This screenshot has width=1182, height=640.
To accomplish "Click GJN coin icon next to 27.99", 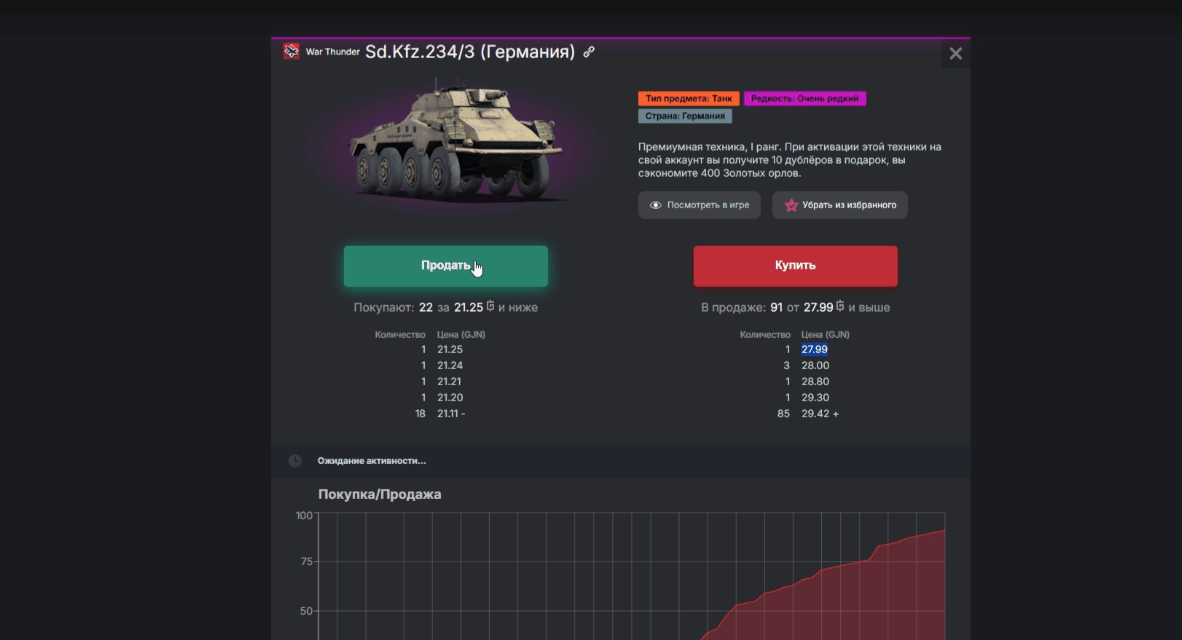I will [840, 306].
